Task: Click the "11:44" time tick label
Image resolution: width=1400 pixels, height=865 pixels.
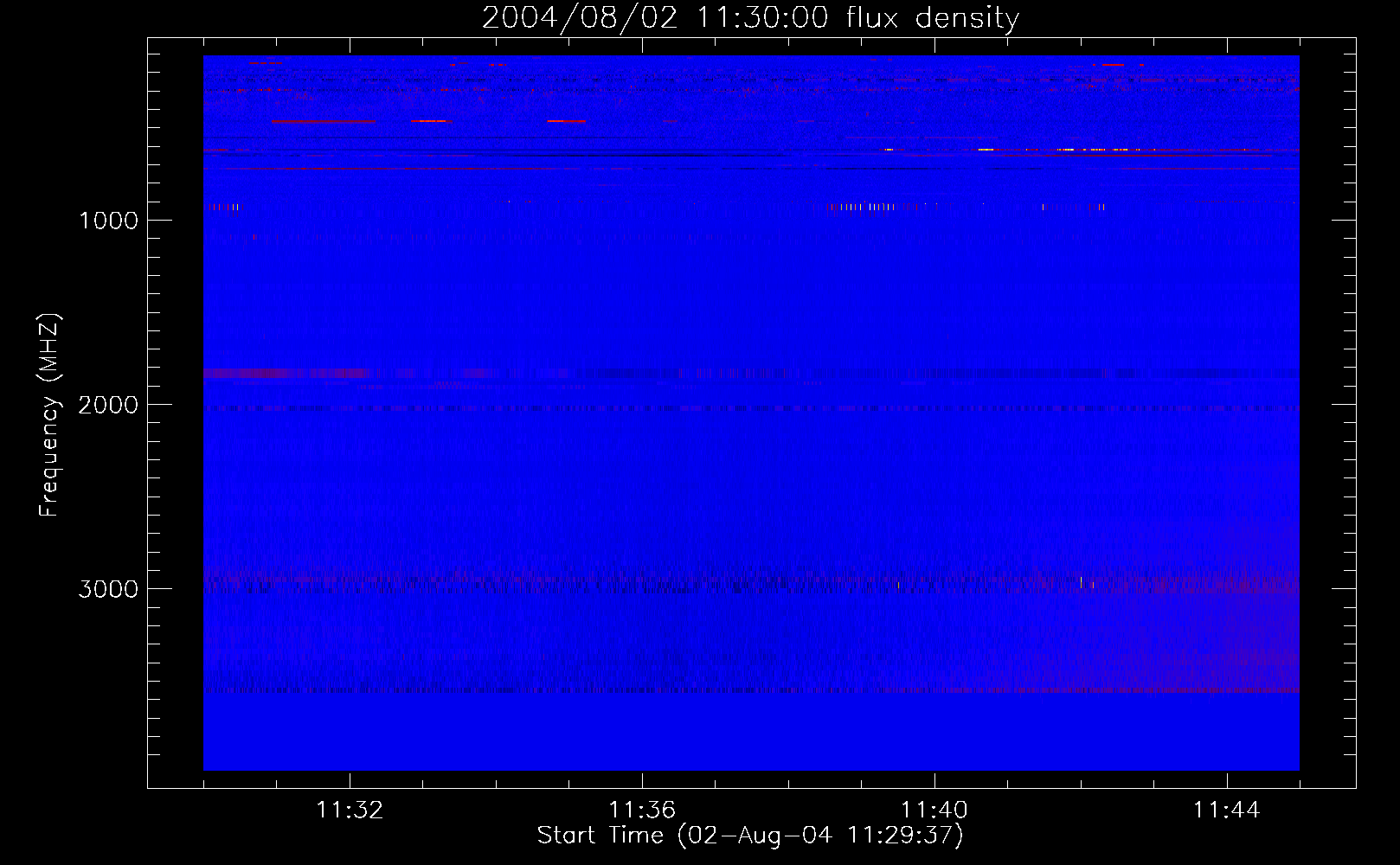Action: click(x=1227, y=811)
